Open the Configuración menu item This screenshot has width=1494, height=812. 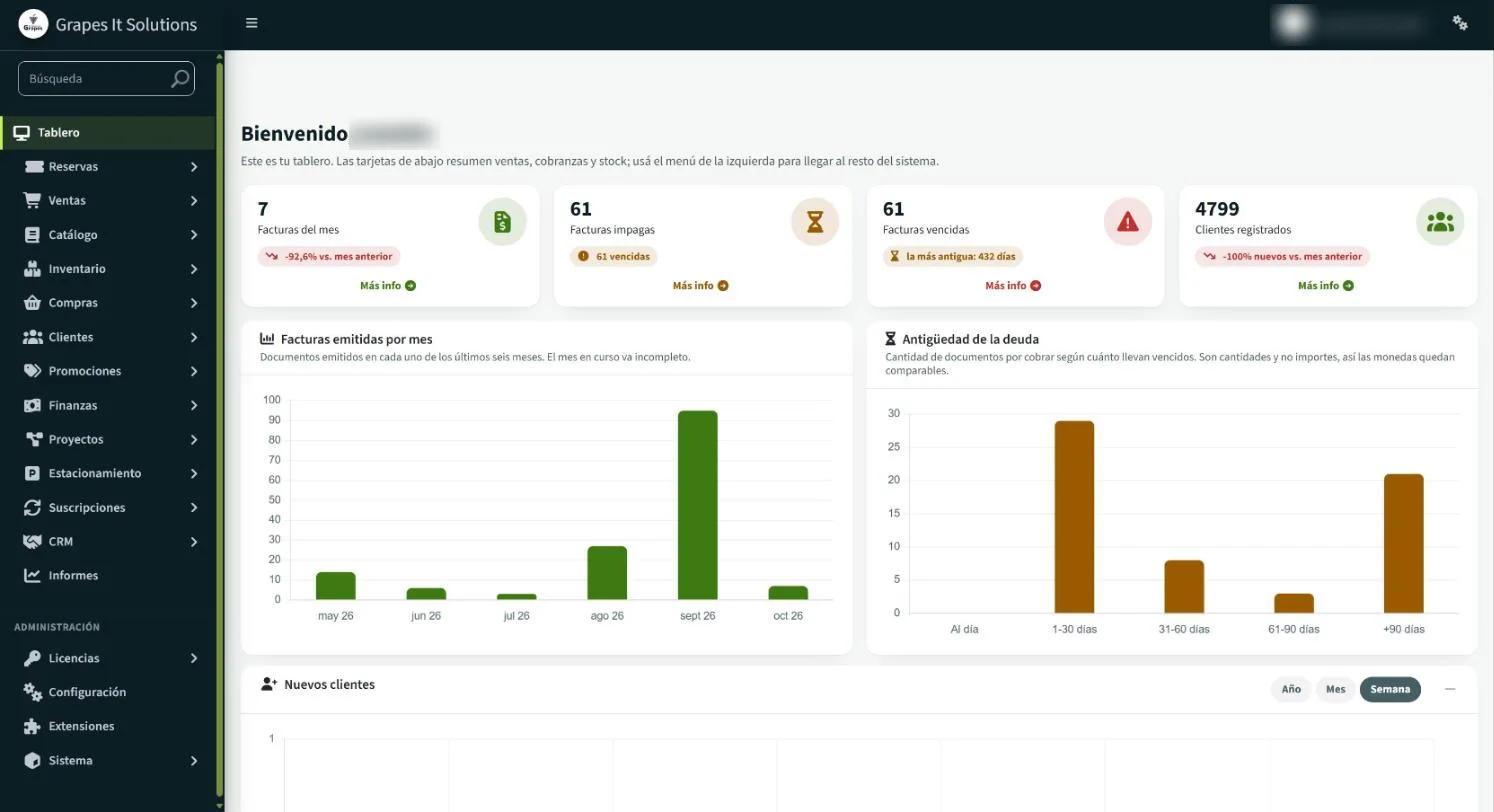tap(108, 692)
